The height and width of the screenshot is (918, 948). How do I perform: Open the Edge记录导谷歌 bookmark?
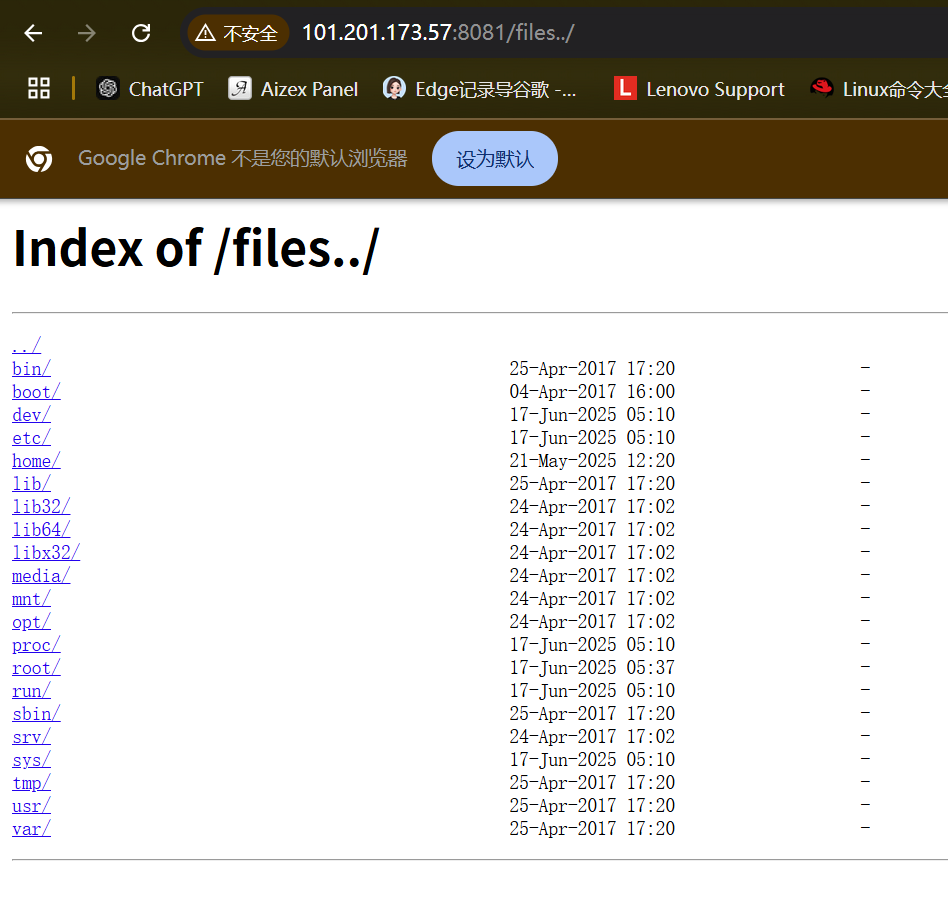coord(480,89)
